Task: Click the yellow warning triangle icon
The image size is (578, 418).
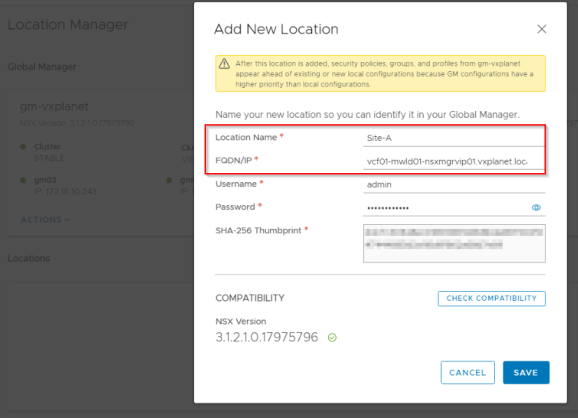Action: coord(224,64)
